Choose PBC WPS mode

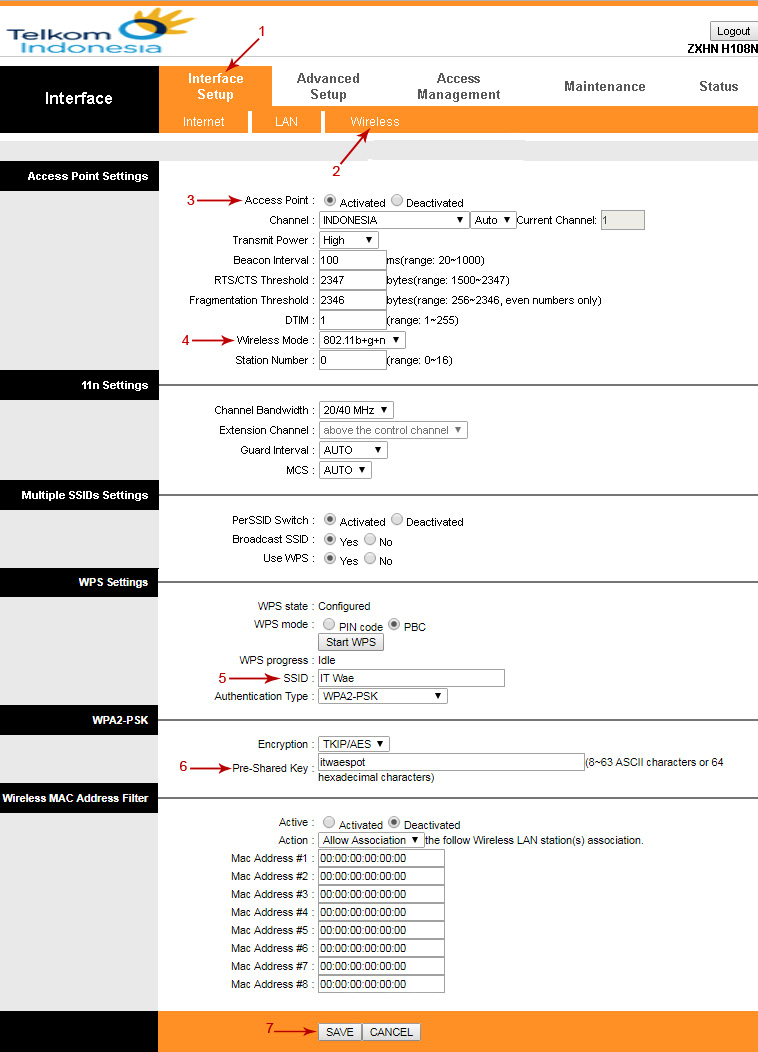pos(394,625)
